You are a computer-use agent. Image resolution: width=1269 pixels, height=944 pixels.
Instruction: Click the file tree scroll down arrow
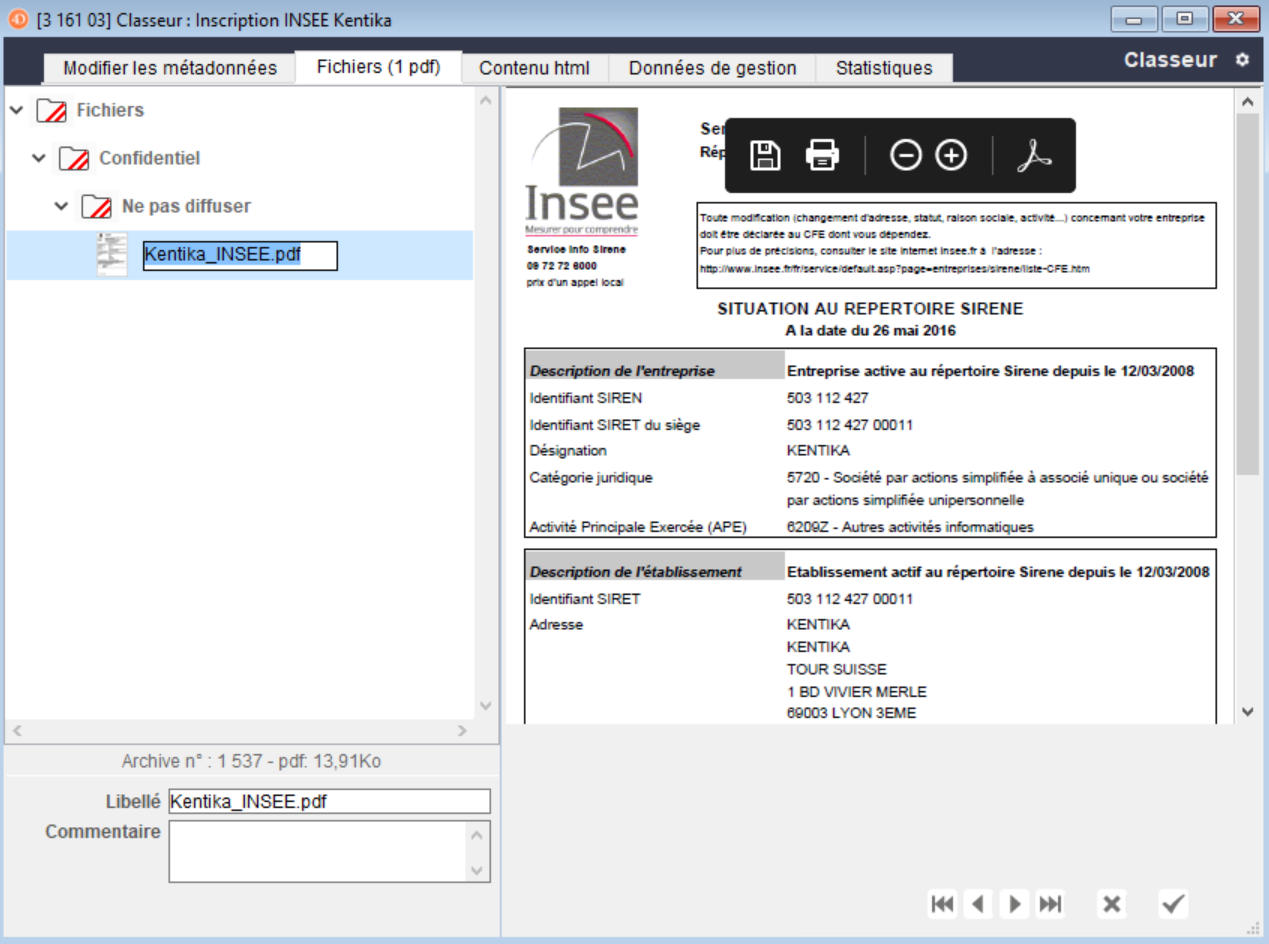point(486,706)
